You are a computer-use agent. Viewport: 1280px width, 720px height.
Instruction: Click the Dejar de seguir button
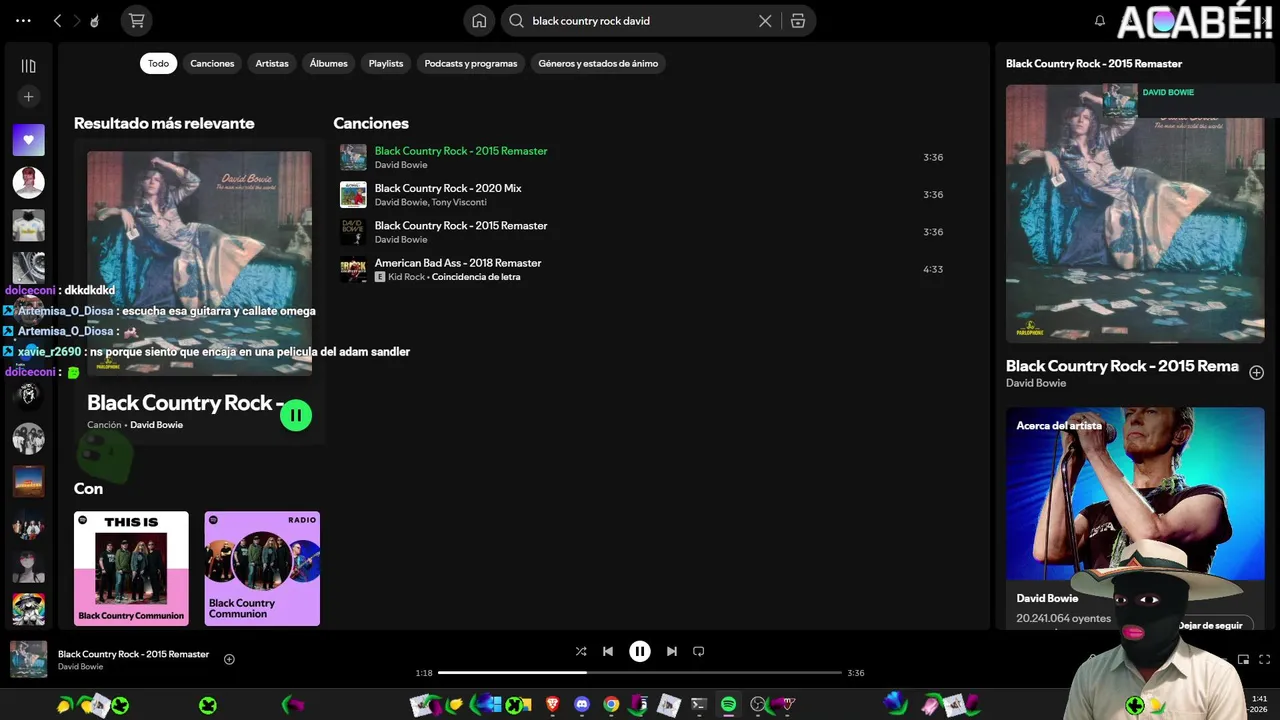(x=1210, y=625)
